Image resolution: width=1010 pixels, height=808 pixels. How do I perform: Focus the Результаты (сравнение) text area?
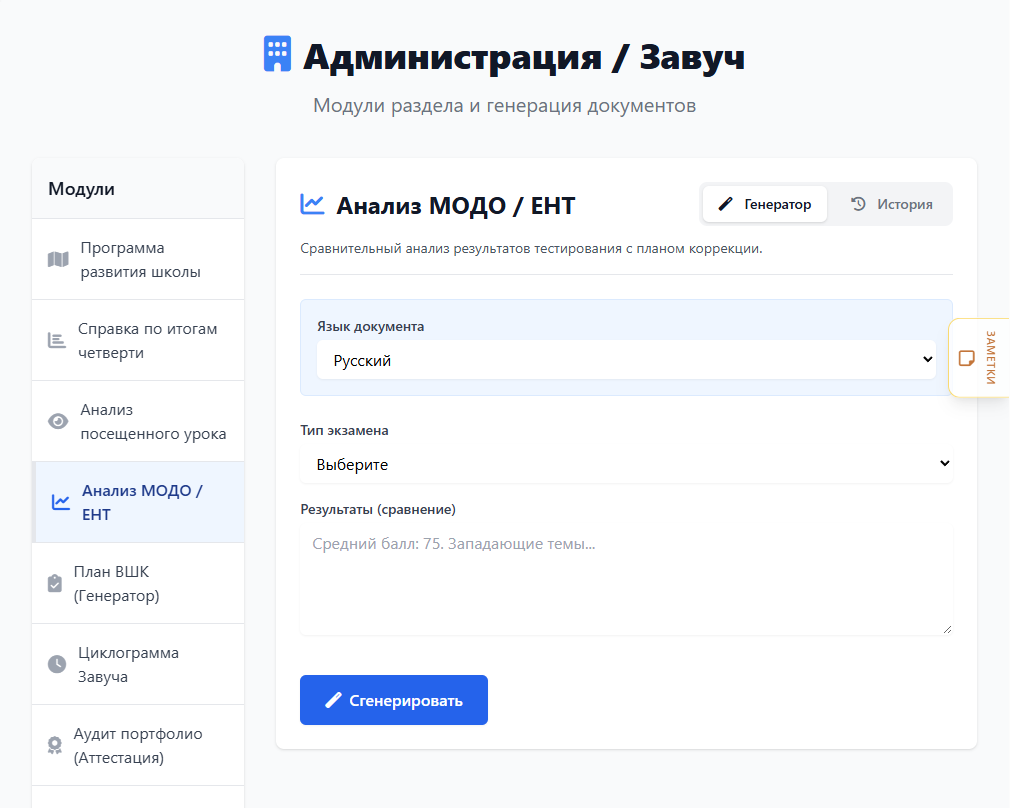pyautogui.click(x=626, y=579)
